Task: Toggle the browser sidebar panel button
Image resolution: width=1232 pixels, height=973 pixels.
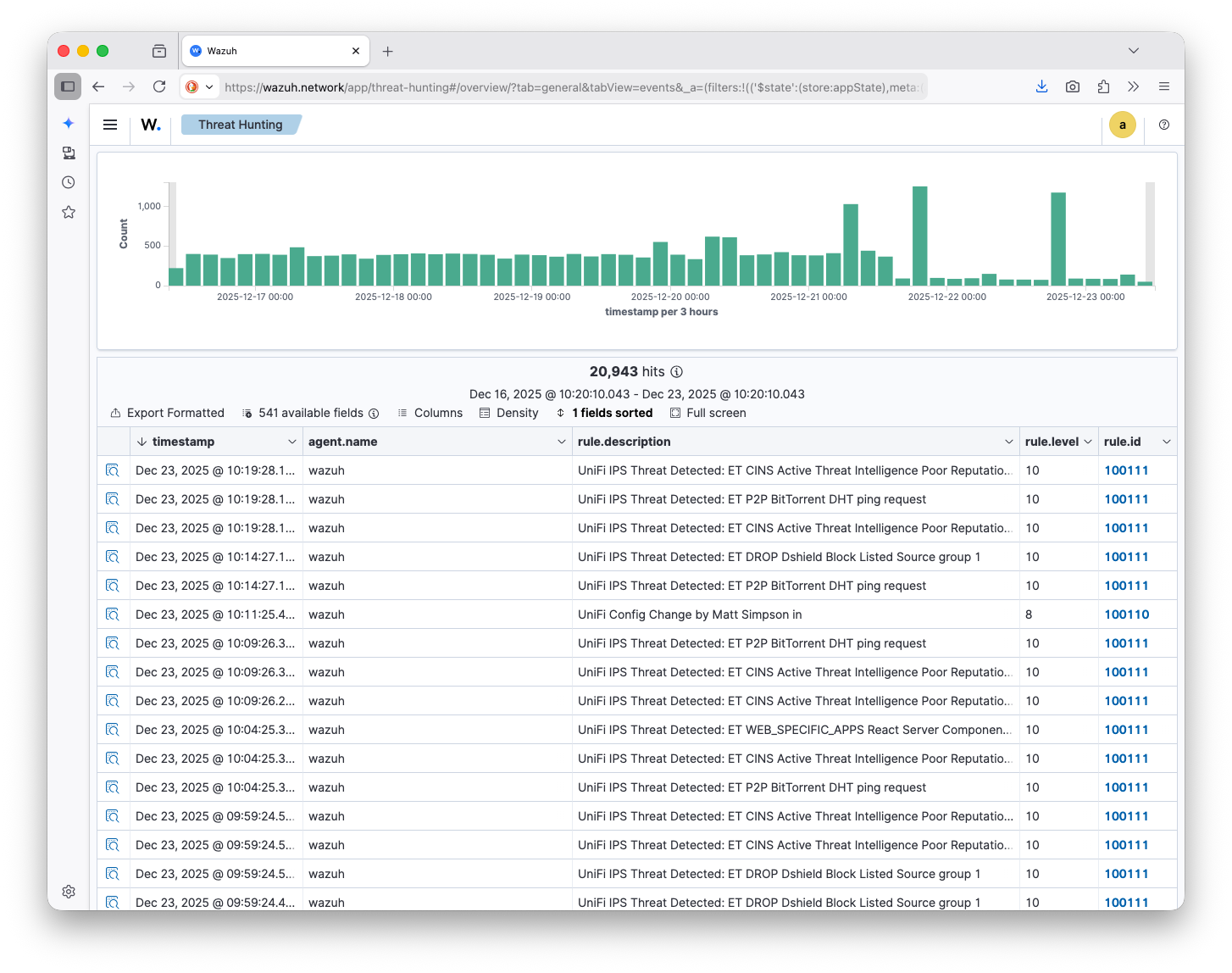Action: [x=68, y=86]
